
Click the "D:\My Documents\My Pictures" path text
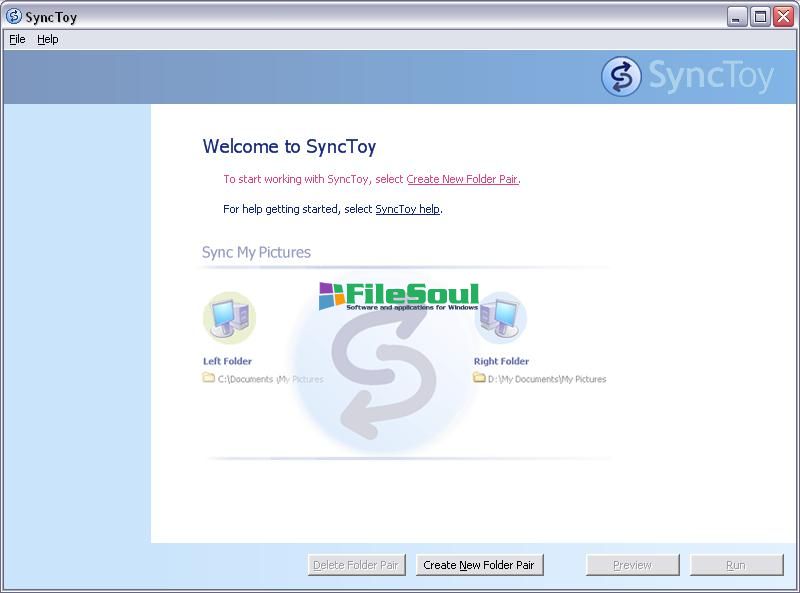click(547, 379)
